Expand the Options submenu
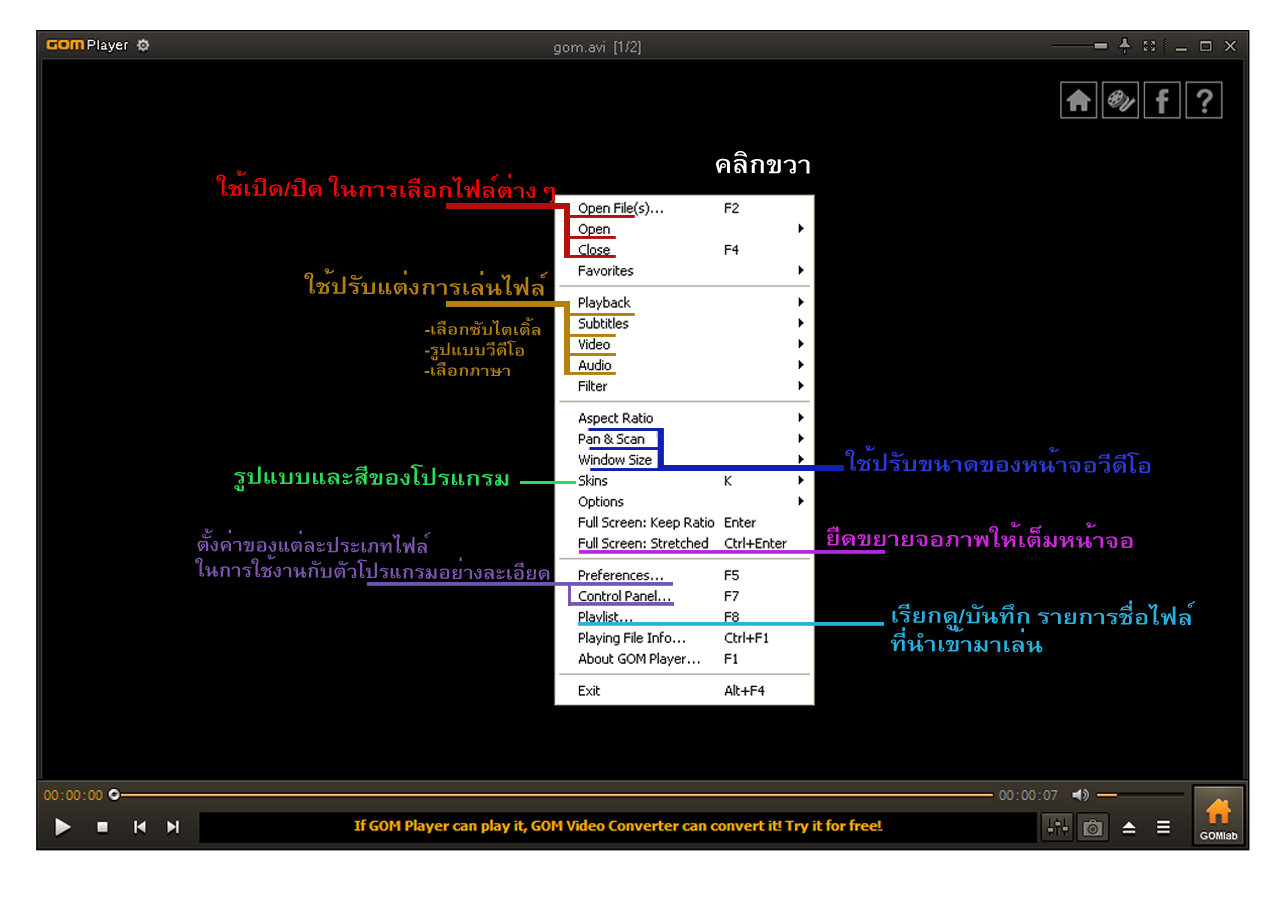 coord(684,502)
